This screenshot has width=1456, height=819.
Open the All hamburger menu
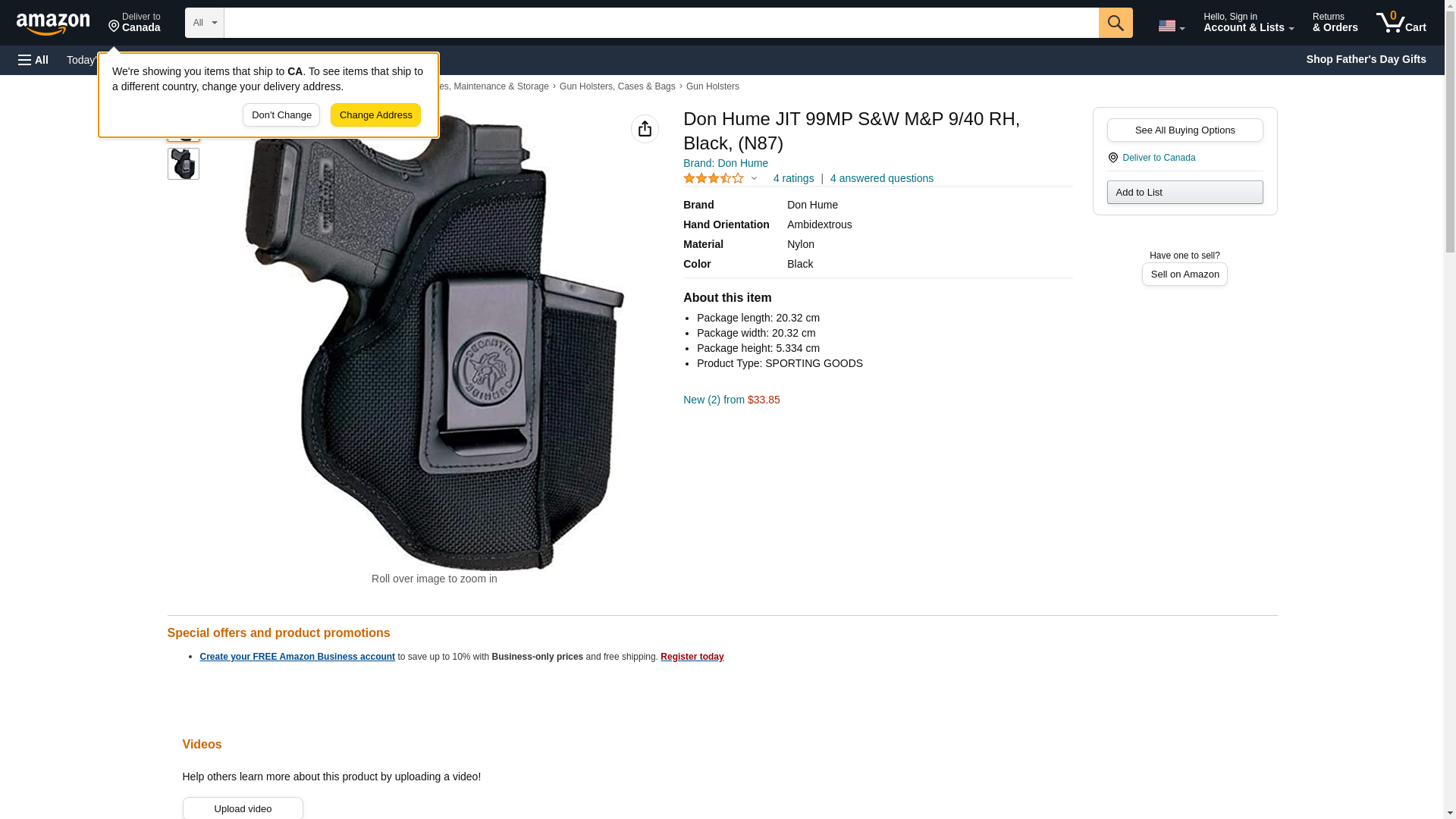click(33, 60)
